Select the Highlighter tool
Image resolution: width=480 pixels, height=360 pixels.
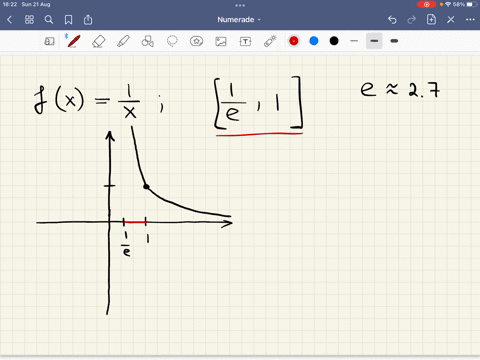pyautogui.click(x=123, y=41)
